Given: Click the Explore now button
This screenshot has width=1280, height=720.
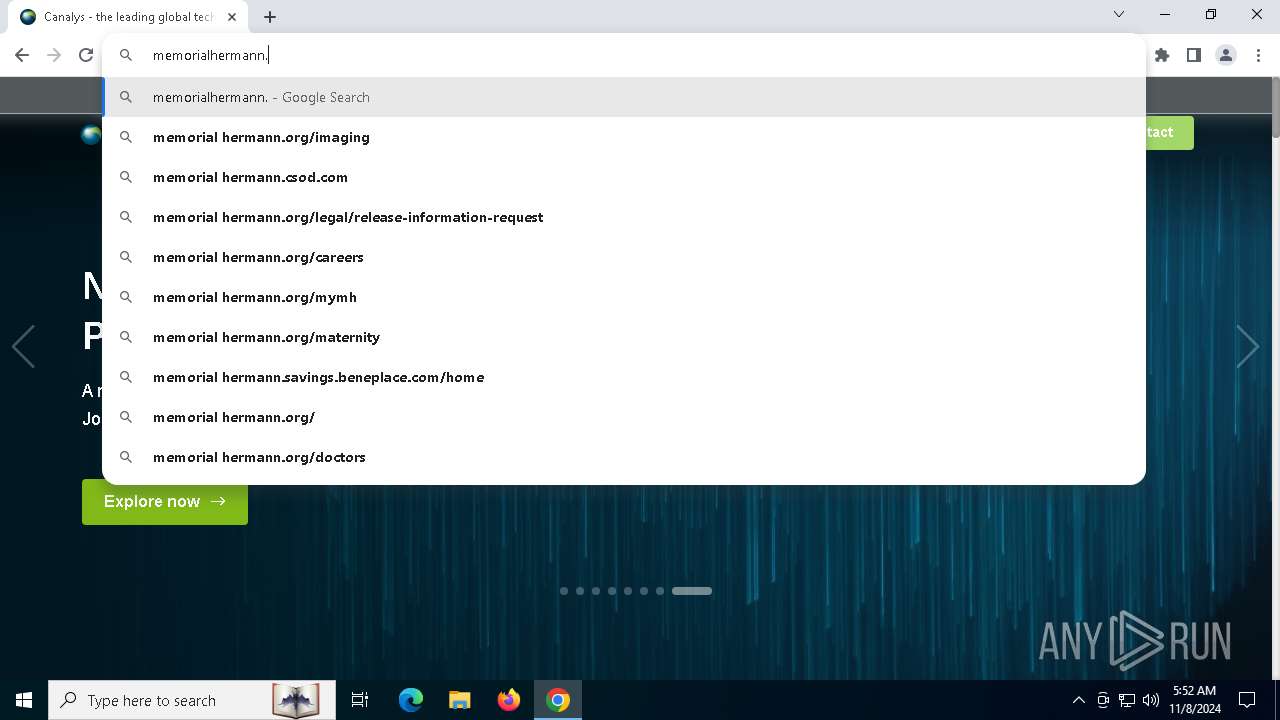Looking at the screenshot, I should (x=165, y=501).
